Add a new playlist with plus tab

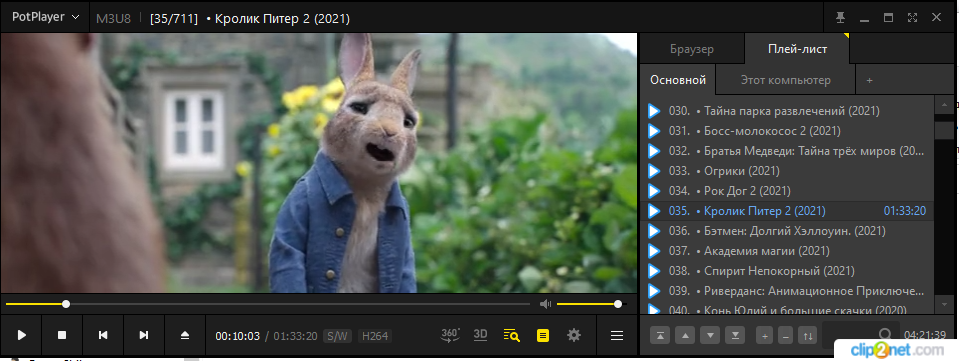click(x=869, y=80)
